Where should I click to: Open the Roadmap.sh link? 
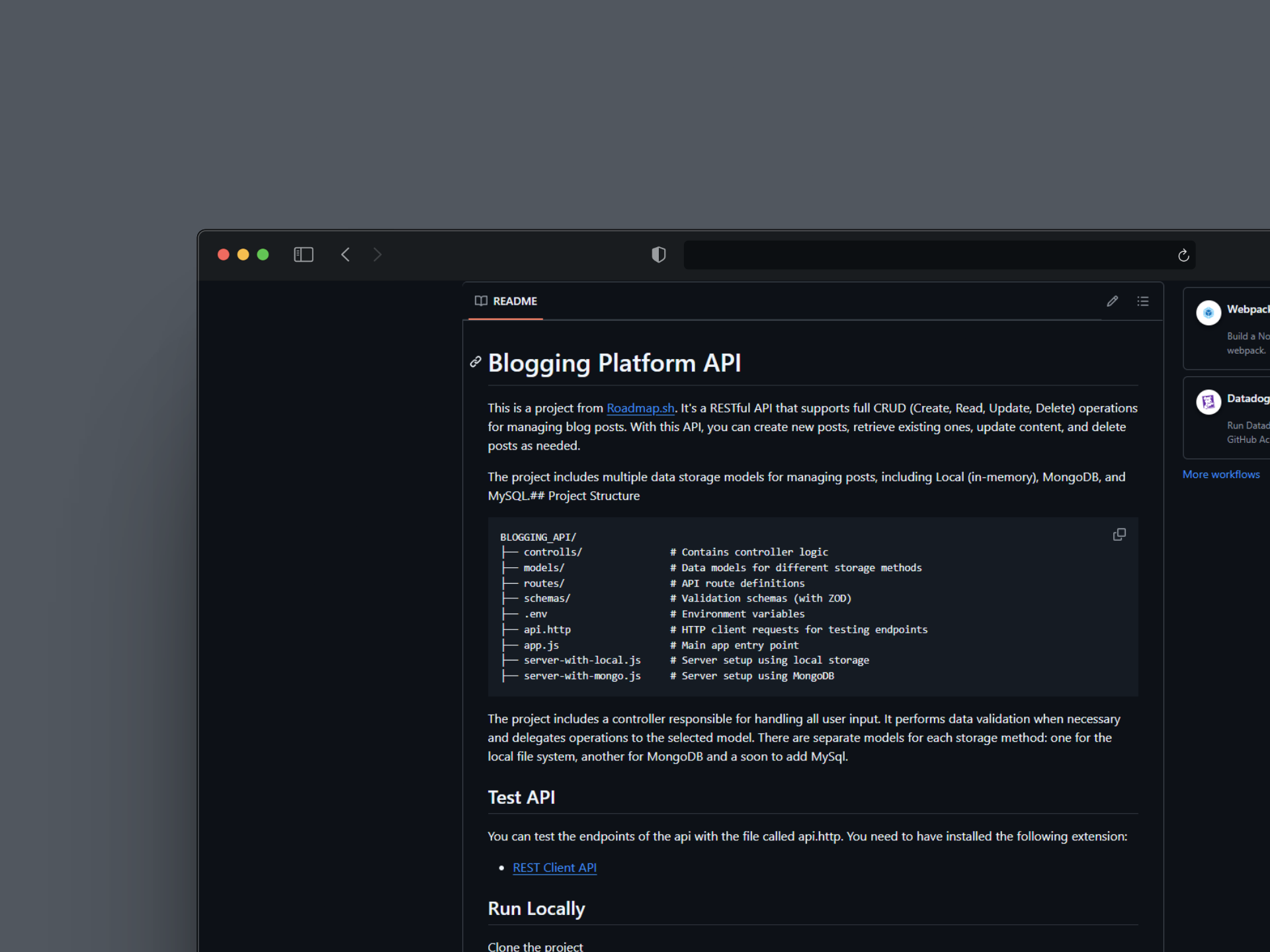tap(640, 409)
